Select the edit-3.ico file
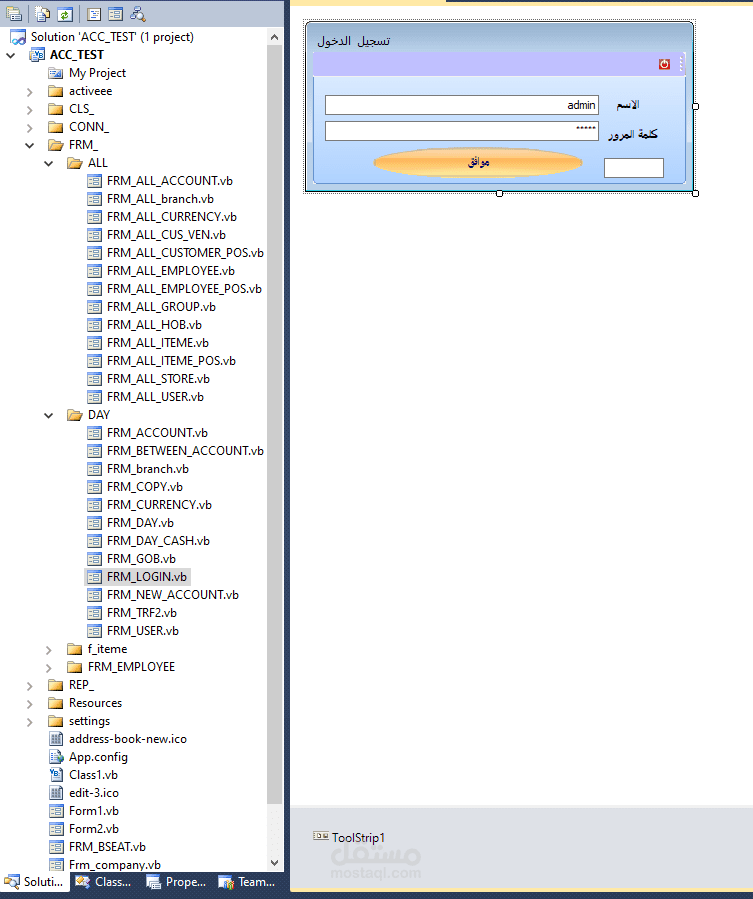 93,793
